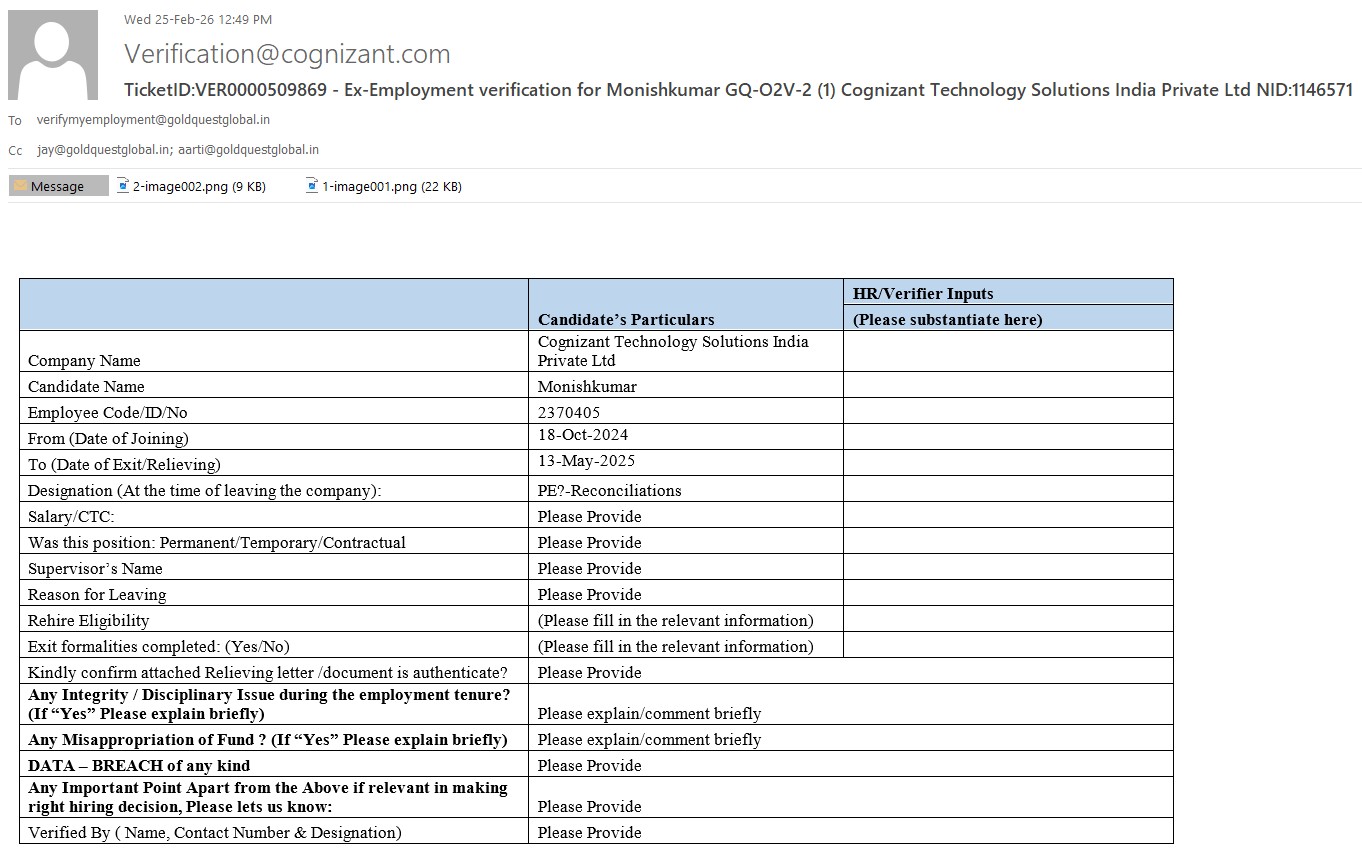This screenshot has height=855, width=1362.
Task: Click HR input cell for Rehire Eligibility
Action: click(x=1007, y=620)
